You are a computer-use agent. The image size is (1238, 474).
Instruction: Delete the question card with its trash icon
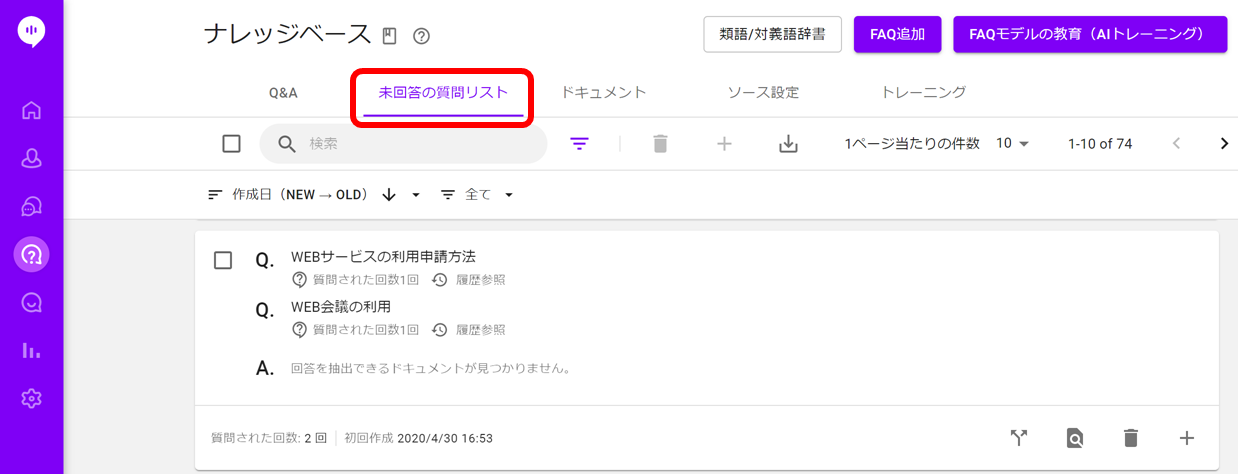click(x=1131, y=437)
